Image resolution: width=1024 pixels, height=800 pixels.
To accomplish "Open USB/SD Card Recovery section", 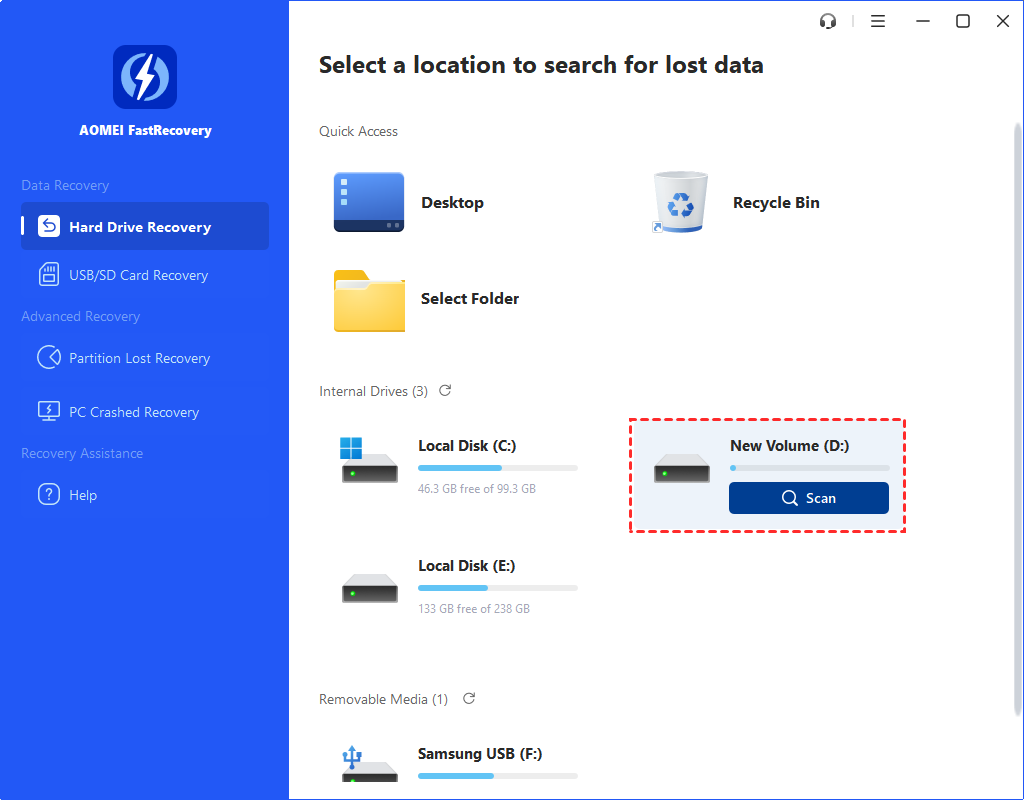I will tap(144, 275).
